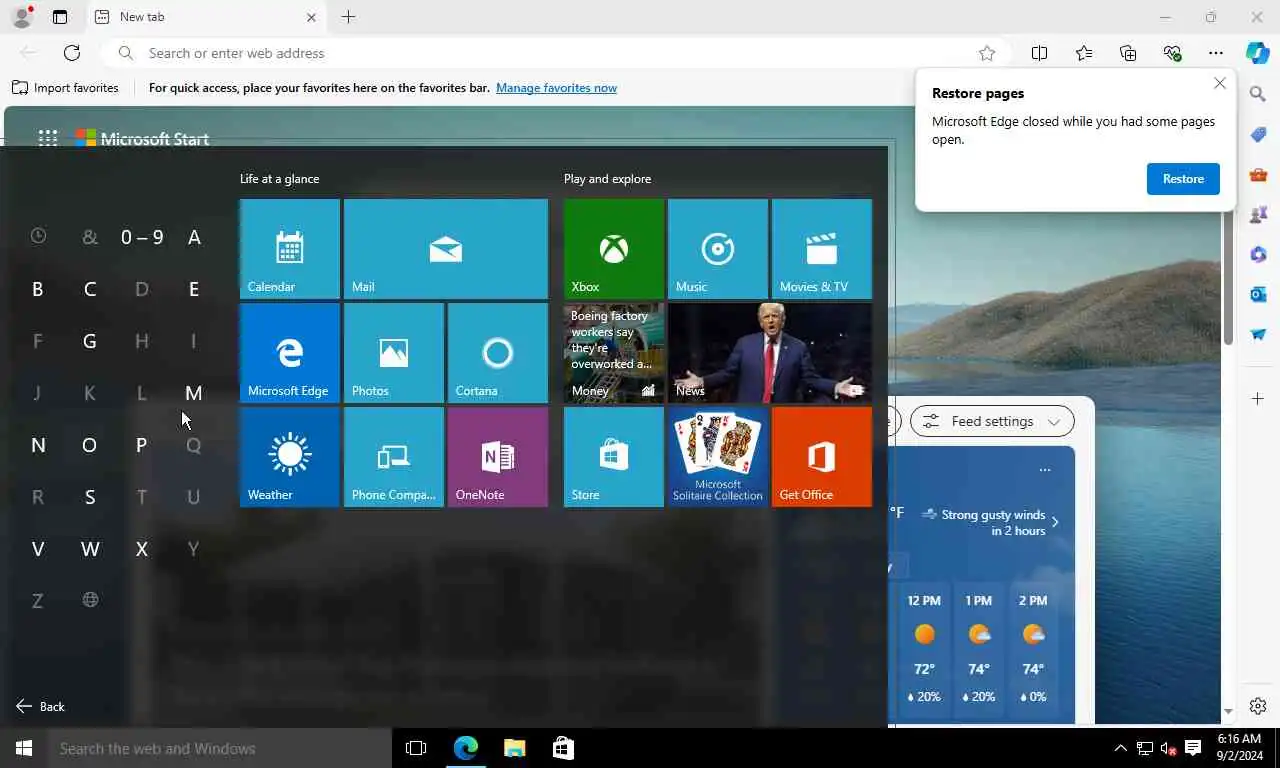Show hidden system tray icons
This screenshot has width=1280, height=768.
click(x=1120, y=748)
